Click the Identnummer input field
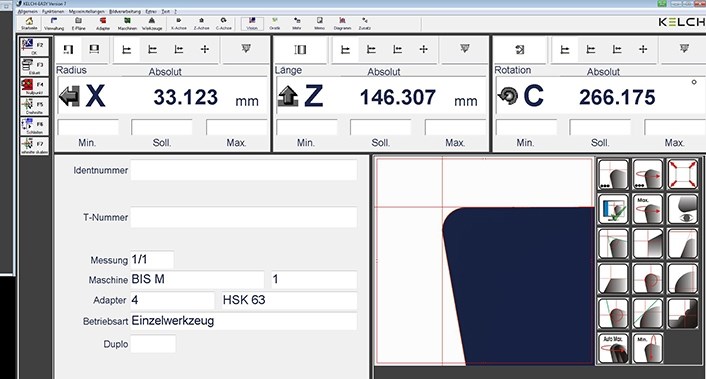Viewport: 706px width, 379px height. coord(244,170)
